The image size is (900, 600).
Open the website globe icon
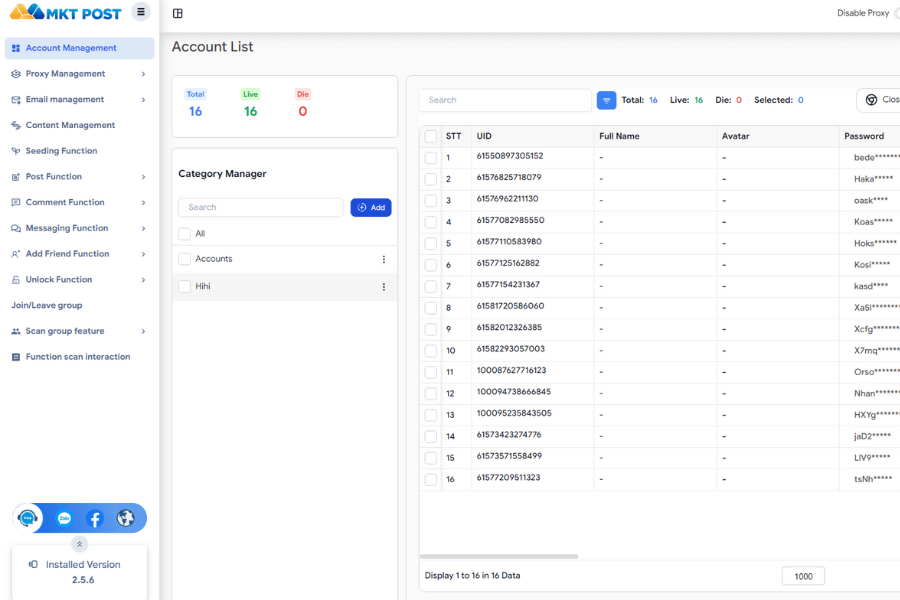pyautogui.click(x=126, y=518)
